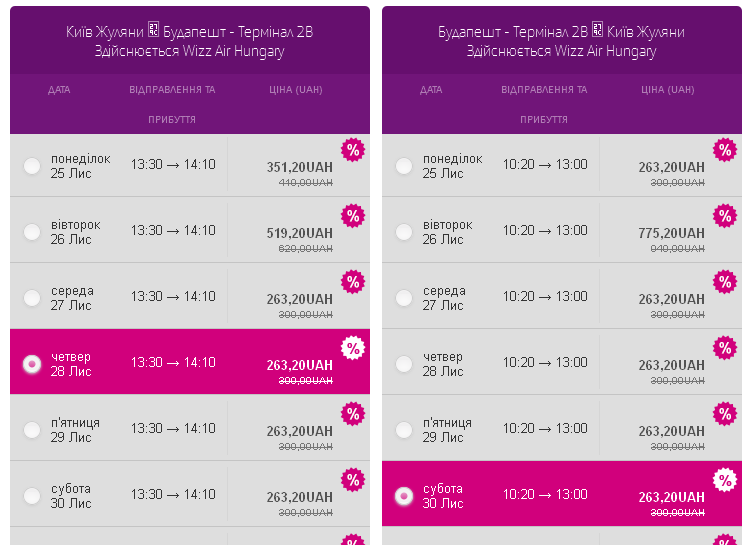Click outbound Wednesday 13:30 → 14:10 flight time
This screenshot has height=545, width=756.
coord(173,297)
